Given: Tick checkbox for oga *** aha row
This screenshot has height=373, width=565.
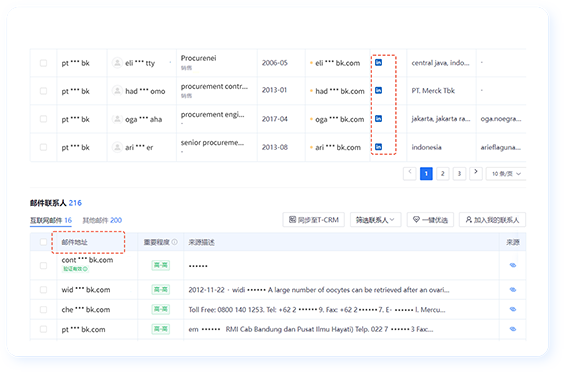Looking at the screenshot, I should (x=43, y=119).
